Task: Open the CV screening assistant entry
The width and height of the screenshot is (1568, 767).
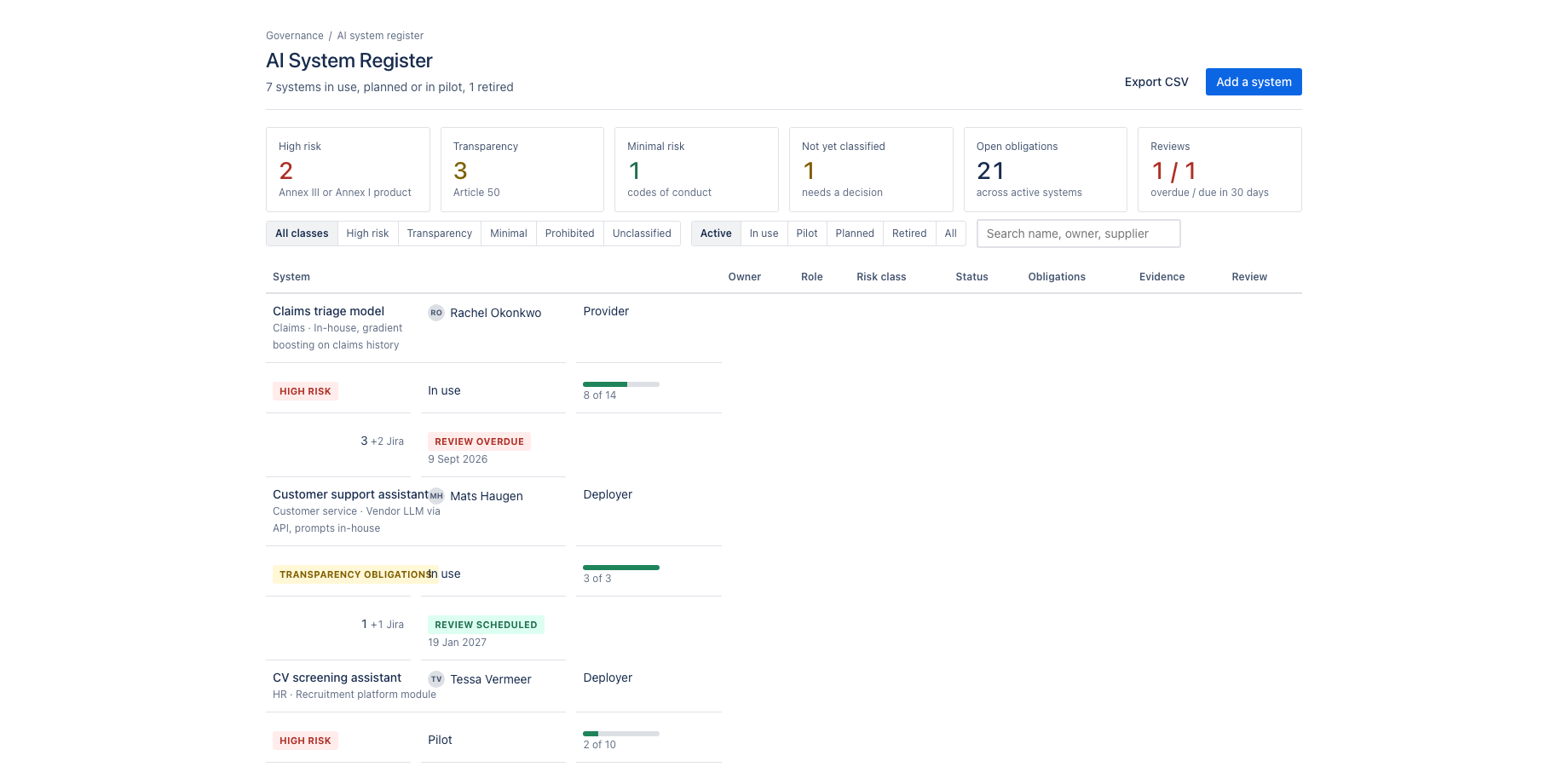Action: coord(337,678)
